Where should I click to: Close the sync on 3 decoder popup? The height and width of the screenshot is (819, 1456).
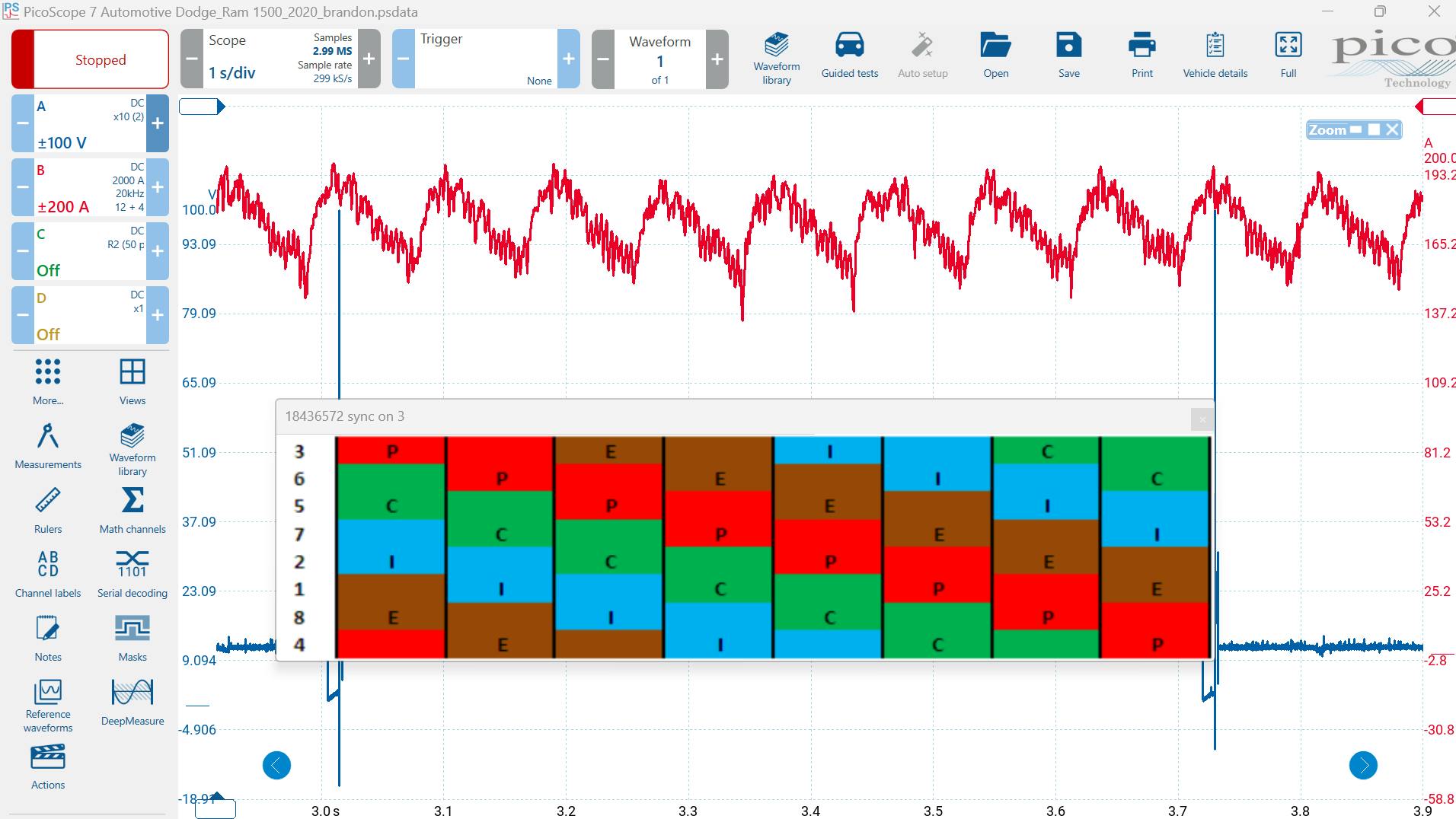(1202, 419)
